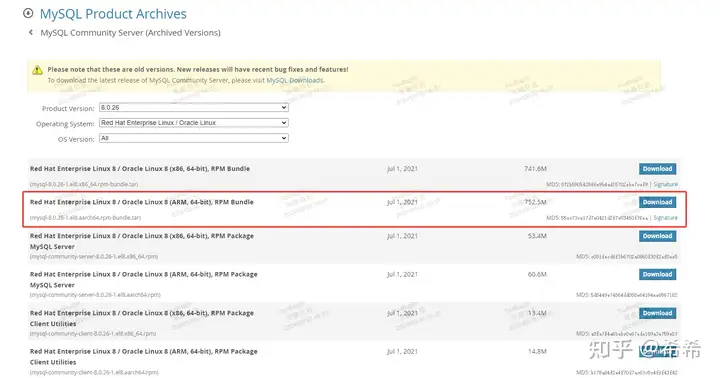720x378 pixels.
Task: Open the MySQL Product Archives heading
Action: point(113,14)
